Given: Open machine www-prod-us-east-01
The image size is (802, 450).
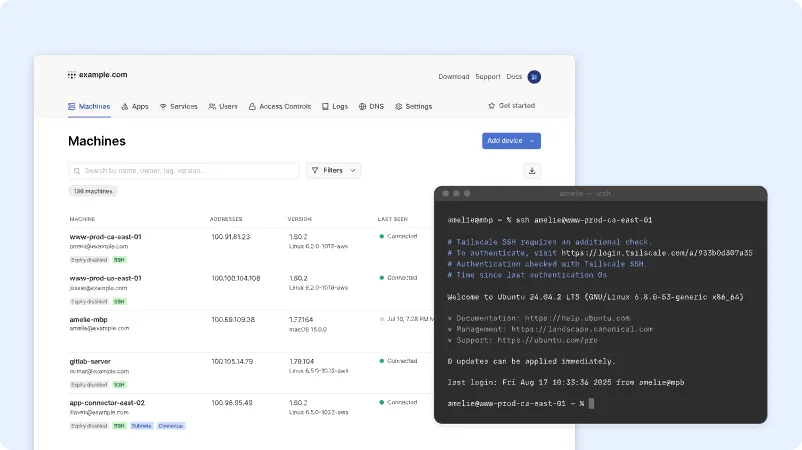Looking at the screenshot, I should [105, 278].
